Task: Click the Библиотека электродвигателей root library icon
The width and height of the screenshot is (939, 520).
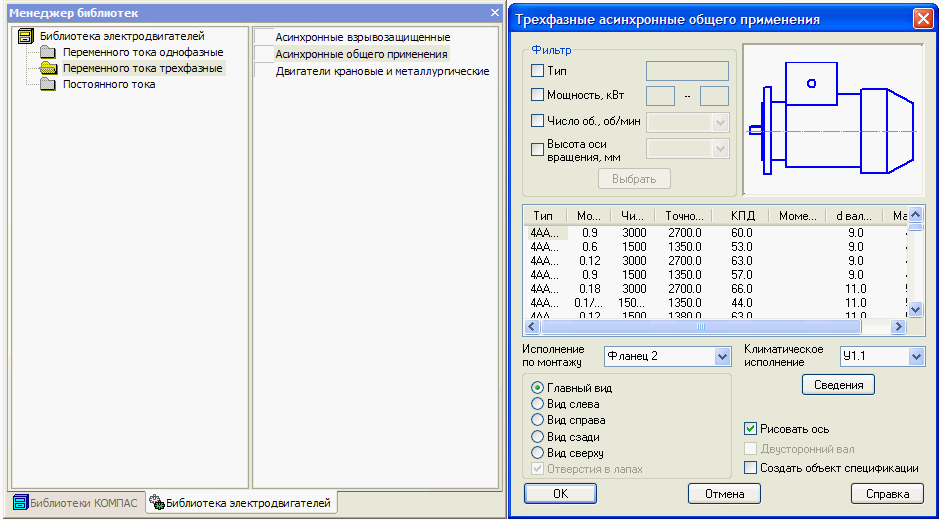Action: tap(26, 36)
